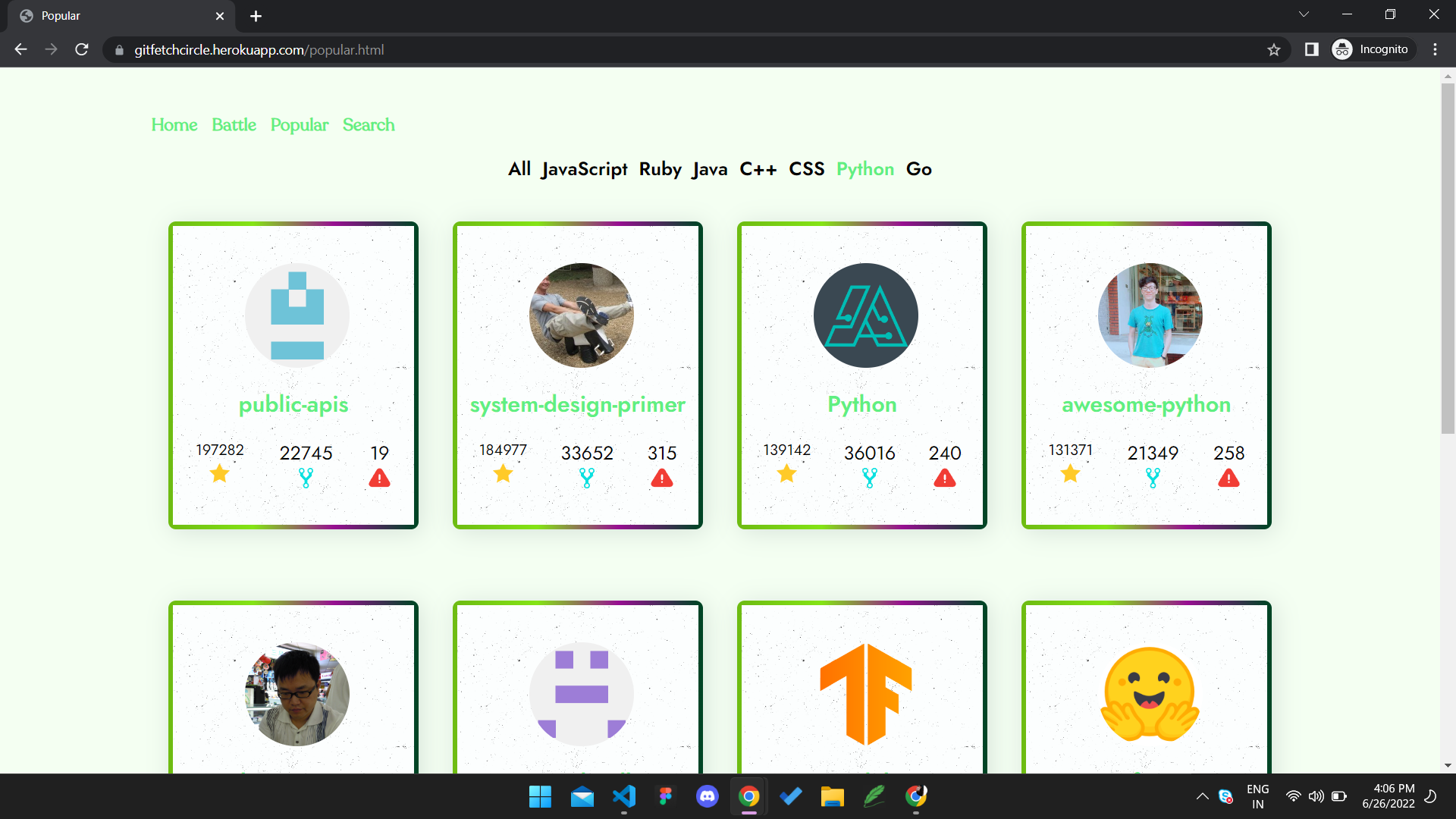Open the system-design-primer repository title
Viewport: 1456px width, 819px height.
pos(577,405)
